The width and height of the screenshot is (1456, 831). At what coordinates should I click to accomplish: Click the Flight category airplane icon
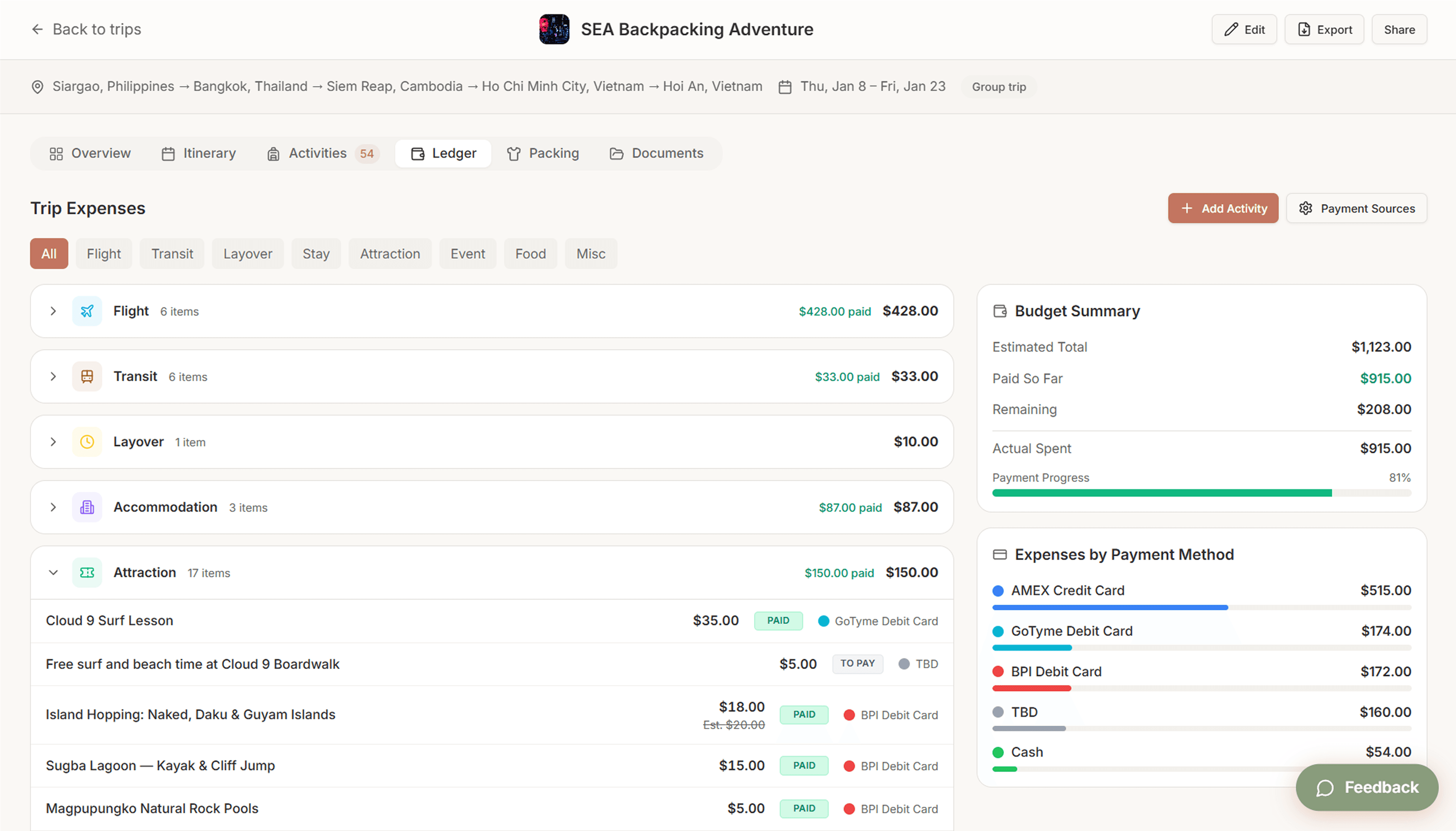[x=87, y=311]
